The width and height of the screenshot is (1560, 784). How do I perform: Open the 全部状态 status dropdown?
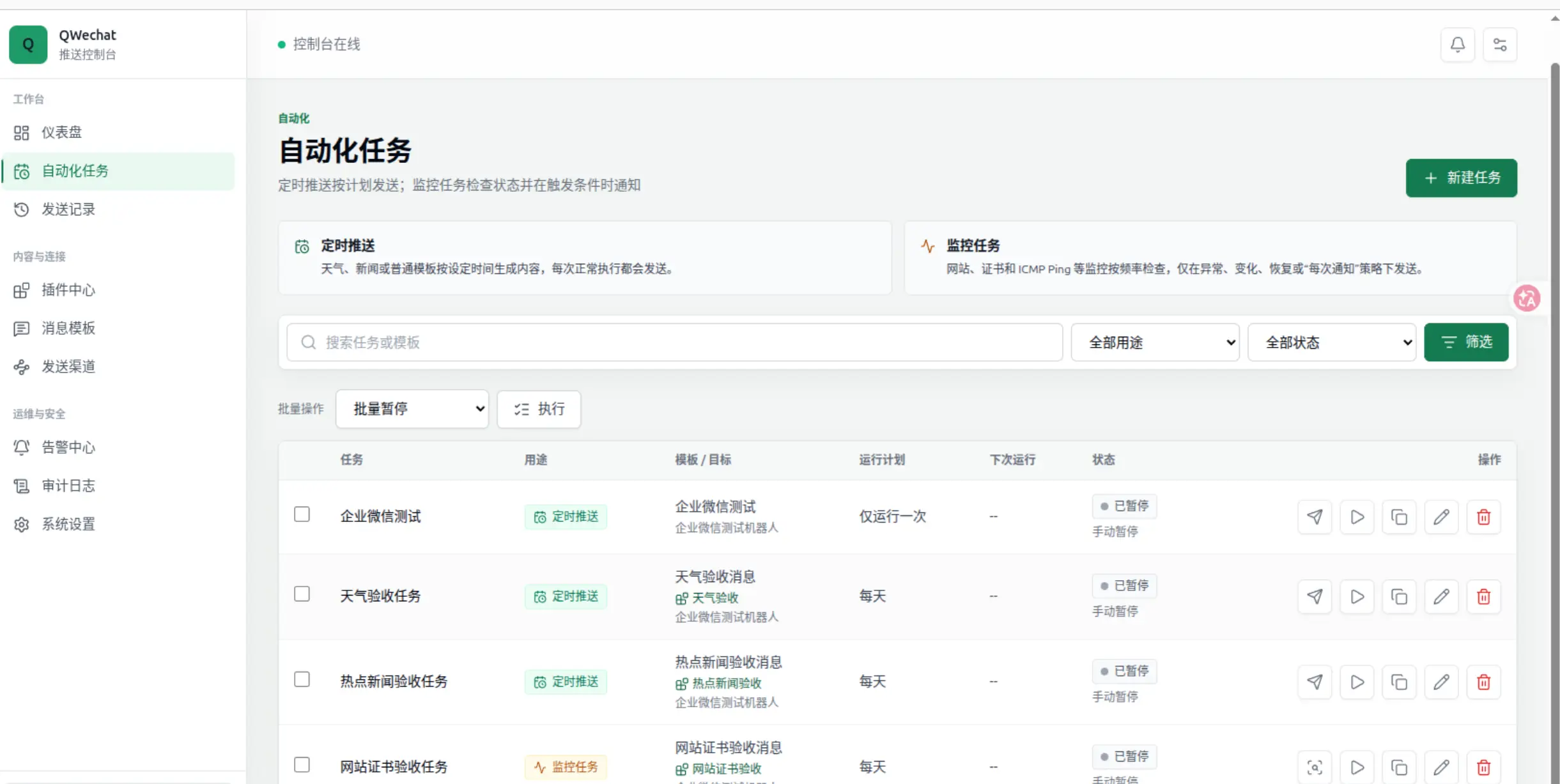(x=1332, y=342)
